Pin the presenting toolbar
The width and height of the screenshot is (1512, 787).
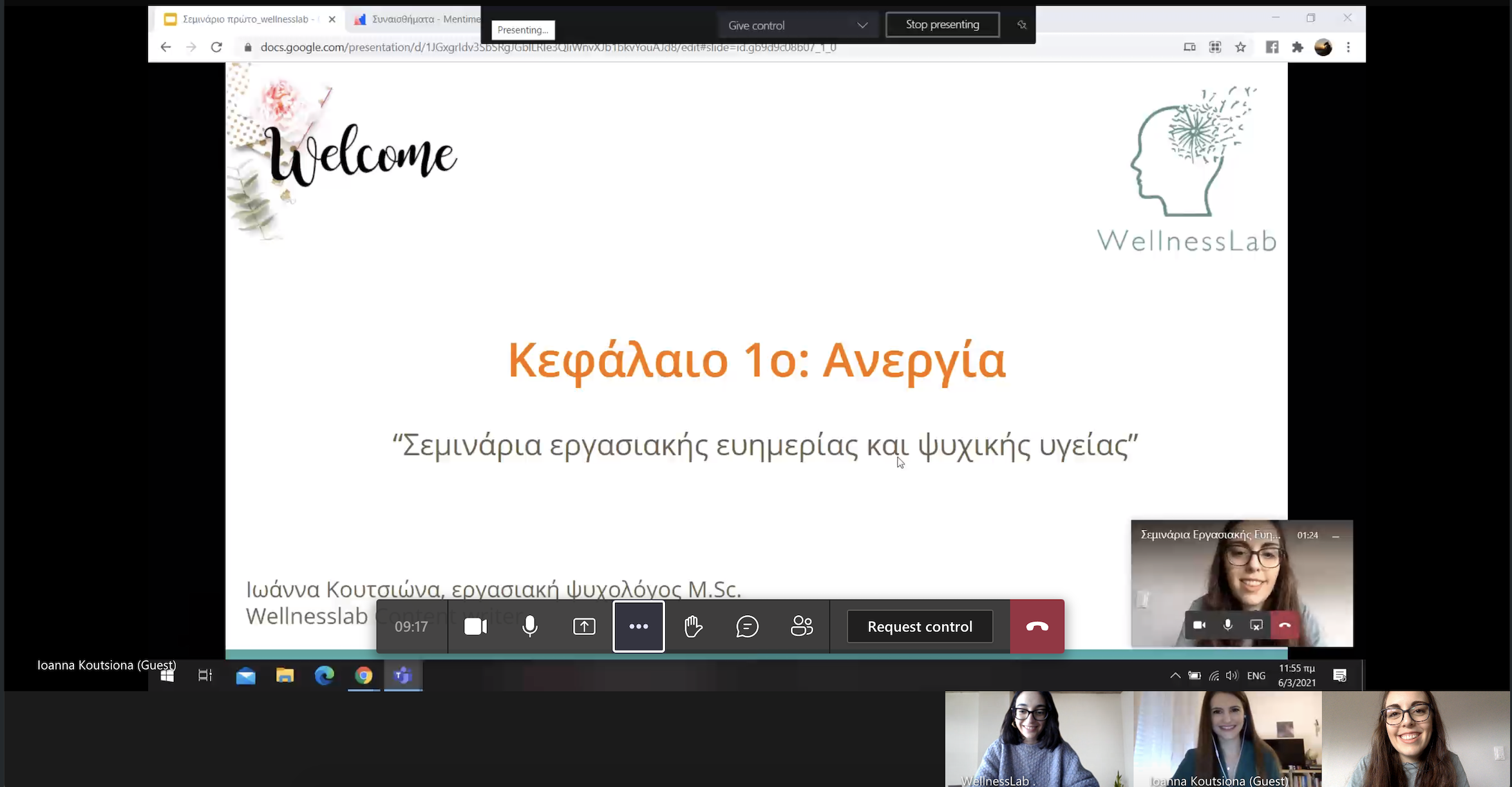coord(1021,24)
